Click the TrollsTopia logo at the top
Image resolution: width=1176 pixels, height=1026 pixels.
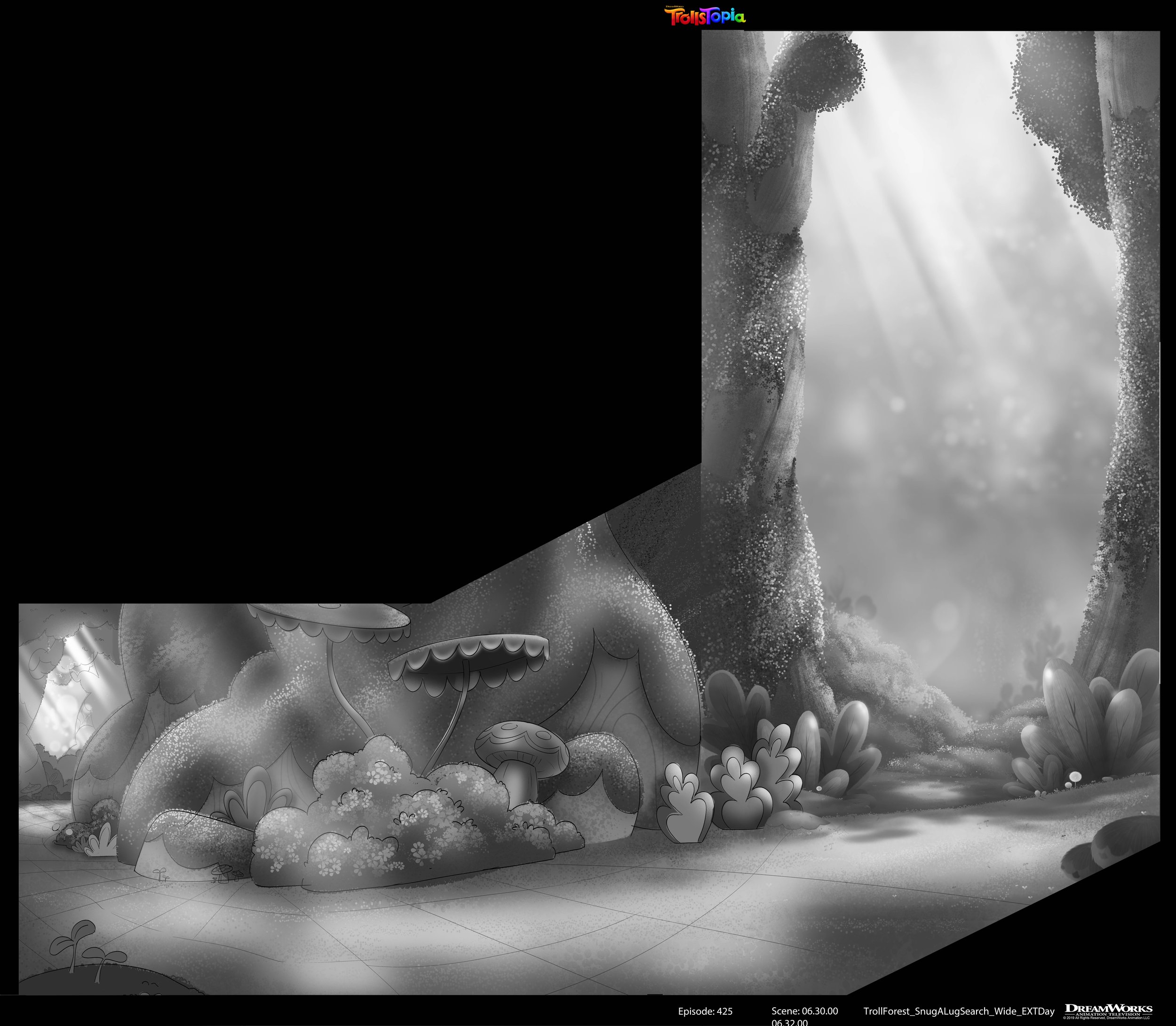click(705, 16)
